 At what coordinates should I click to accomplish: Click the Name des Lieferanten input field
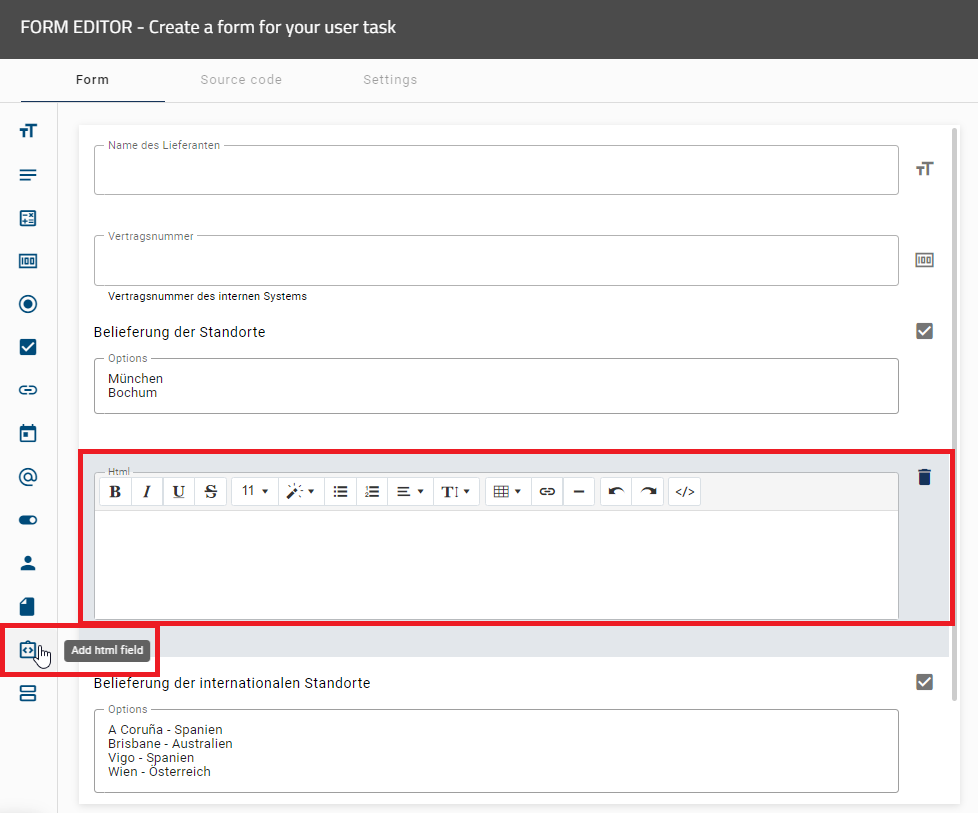point(496,170)
